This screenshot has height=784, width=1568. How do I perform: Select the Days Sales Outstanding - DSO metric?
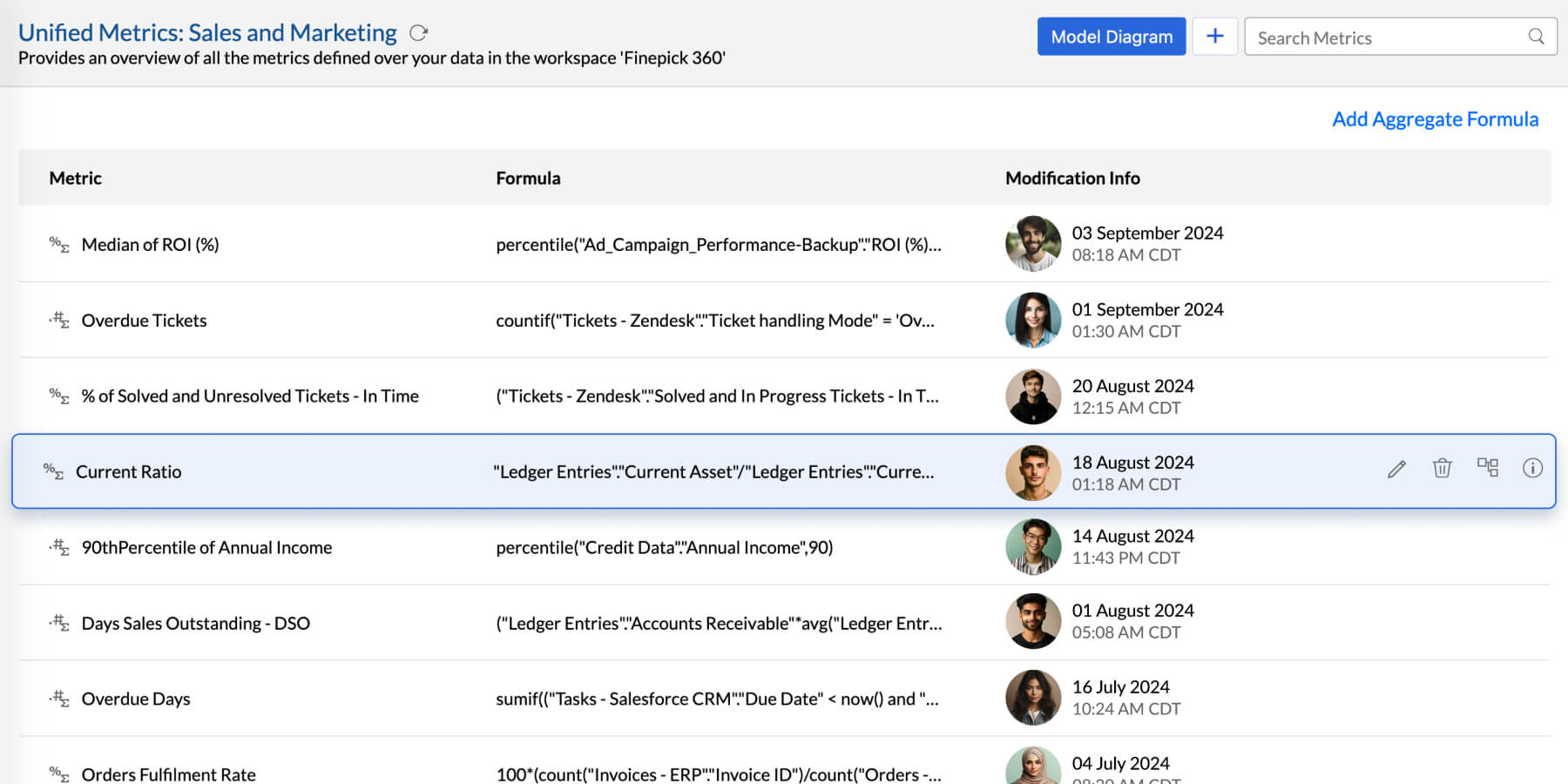195,624
